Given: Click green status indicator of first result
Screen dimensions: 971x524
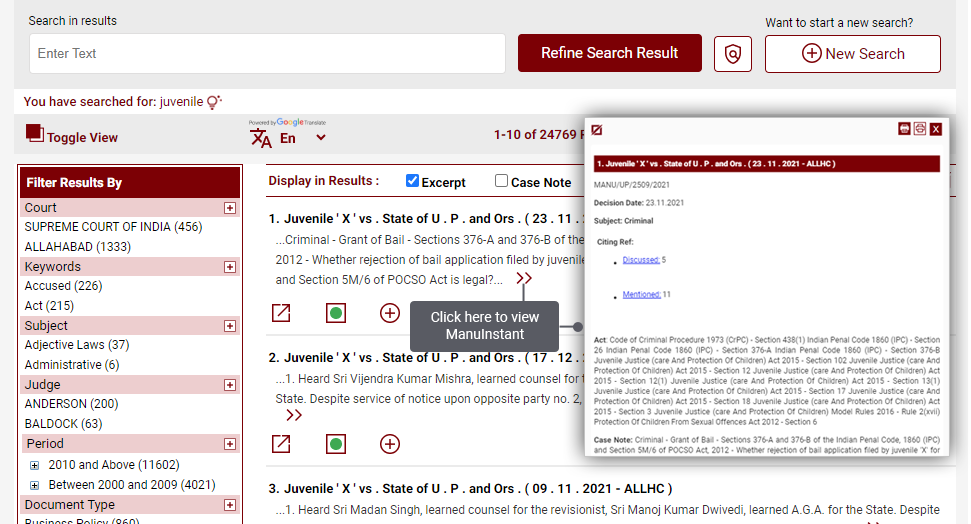Looking at the screenshot, I should [x=336, y=313].
